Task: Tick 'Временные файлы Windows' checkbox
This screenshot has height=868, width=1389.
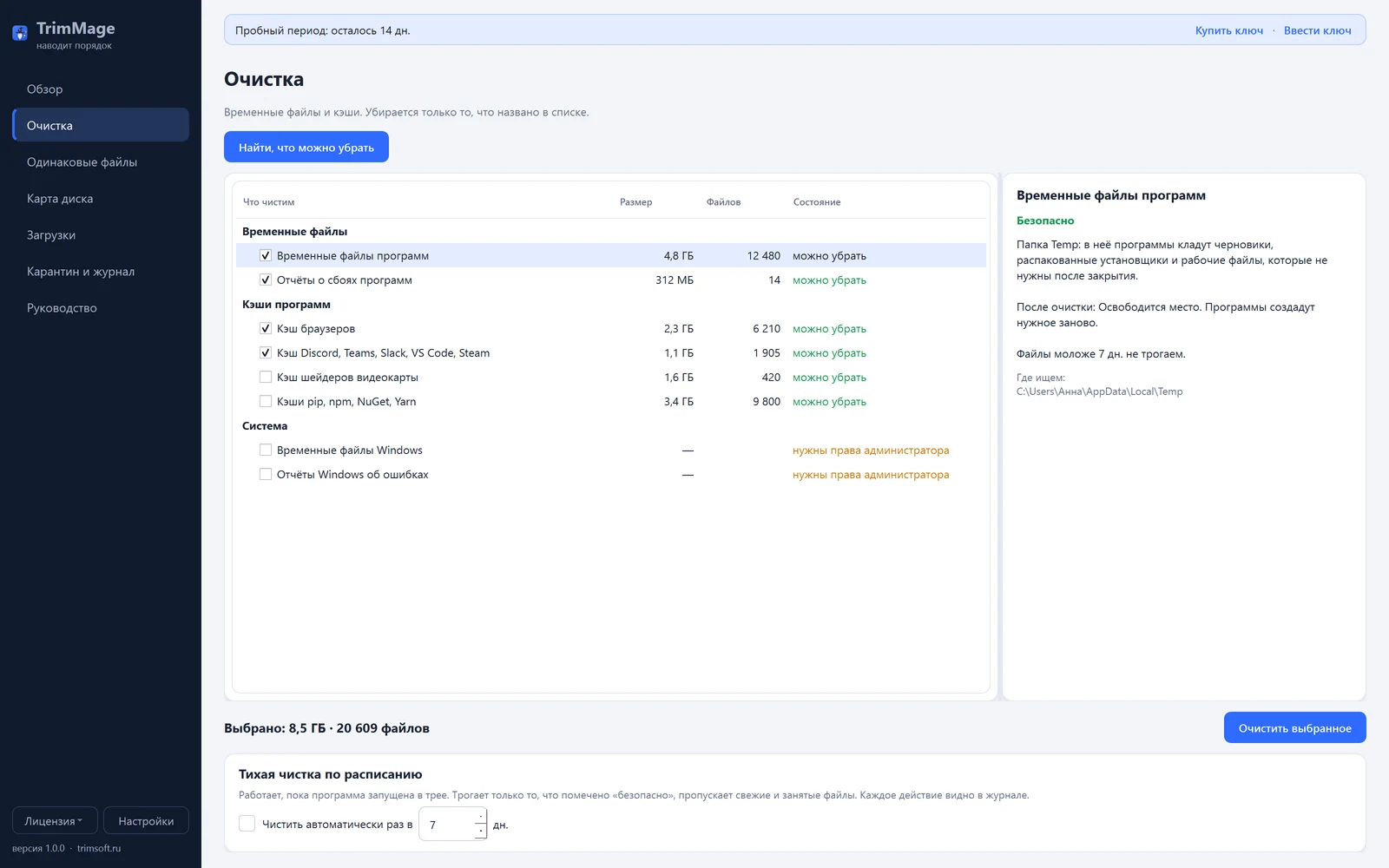Action: [x=266, y=450]
